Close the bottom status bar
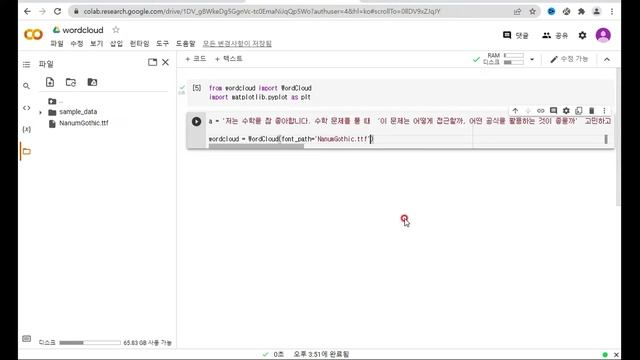 click(x=616, y=355)
